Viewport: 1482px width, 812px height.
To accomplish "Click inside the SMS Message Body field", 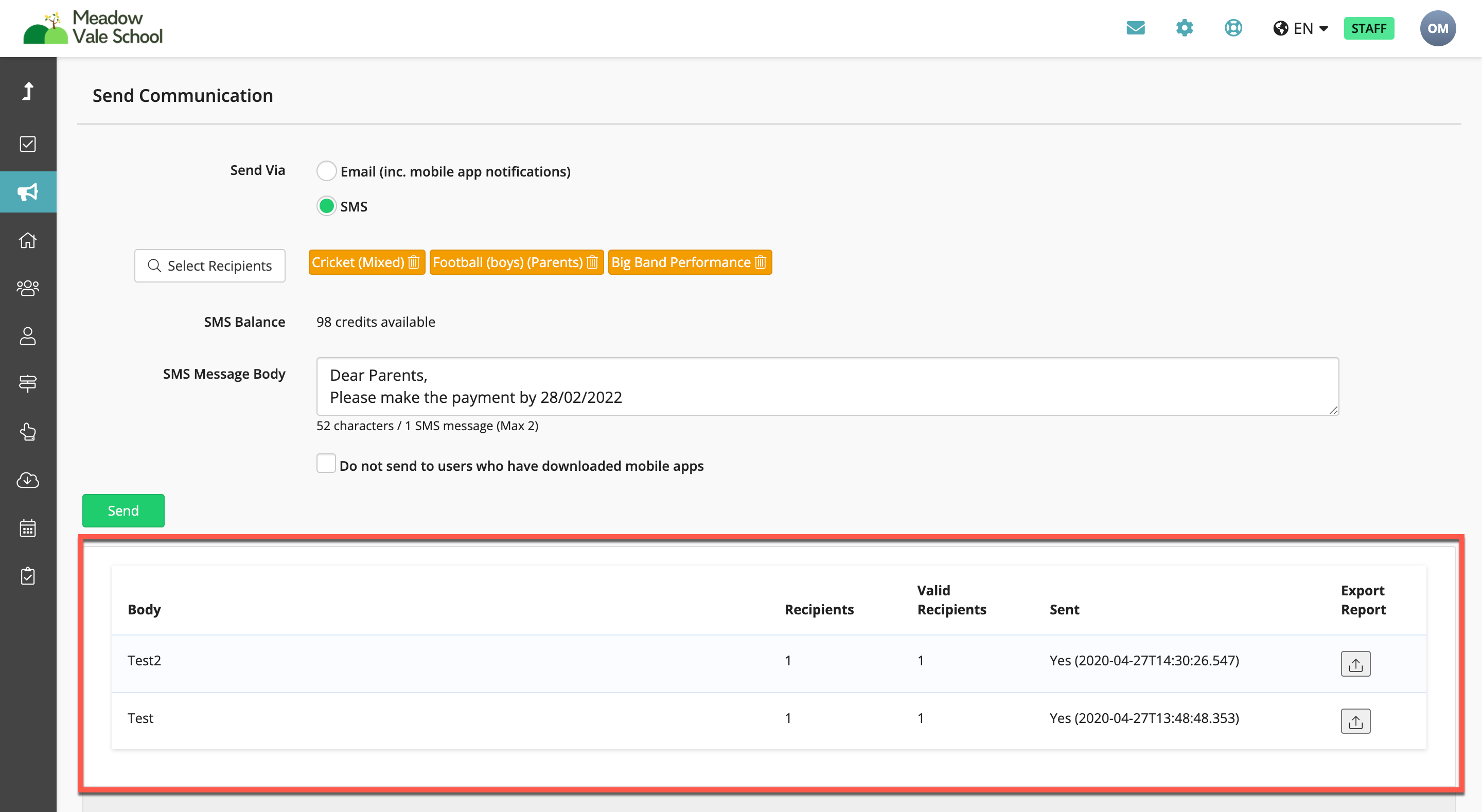I will click(827, 386).
